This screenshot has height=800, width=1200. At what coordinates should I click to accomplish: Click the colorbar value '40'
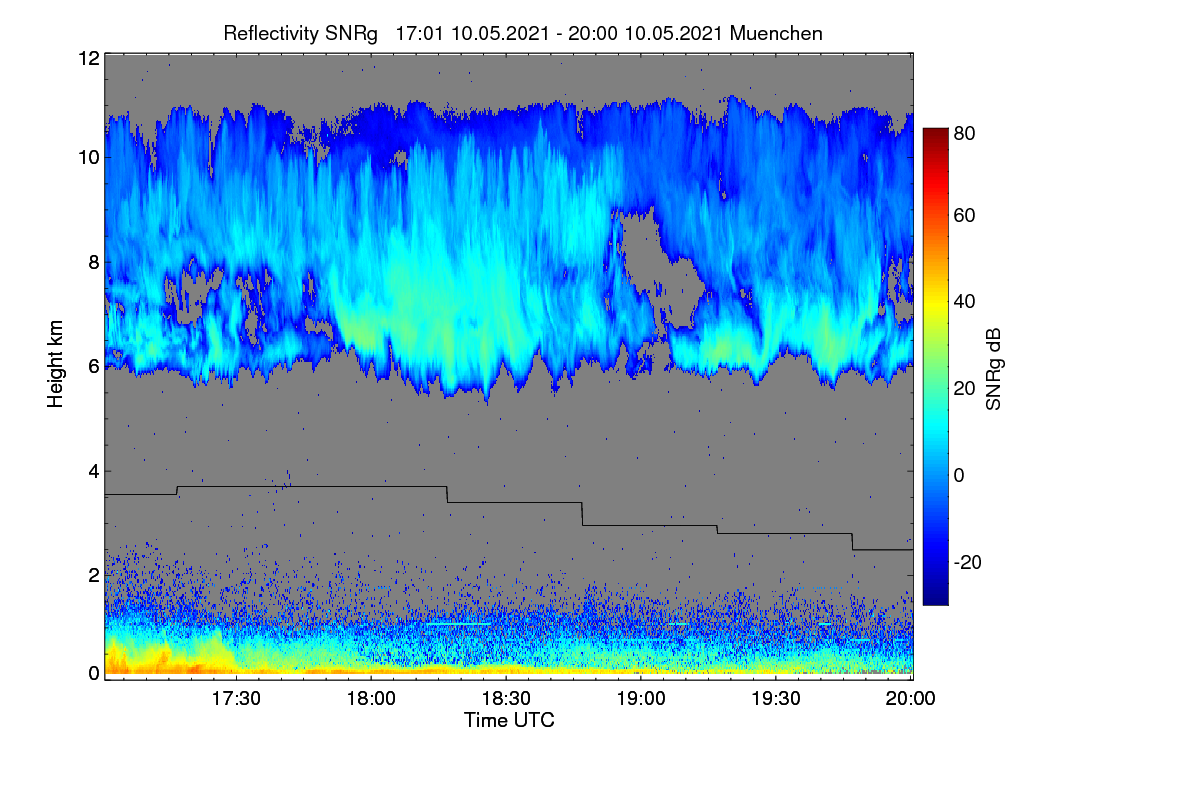point(964,302)
